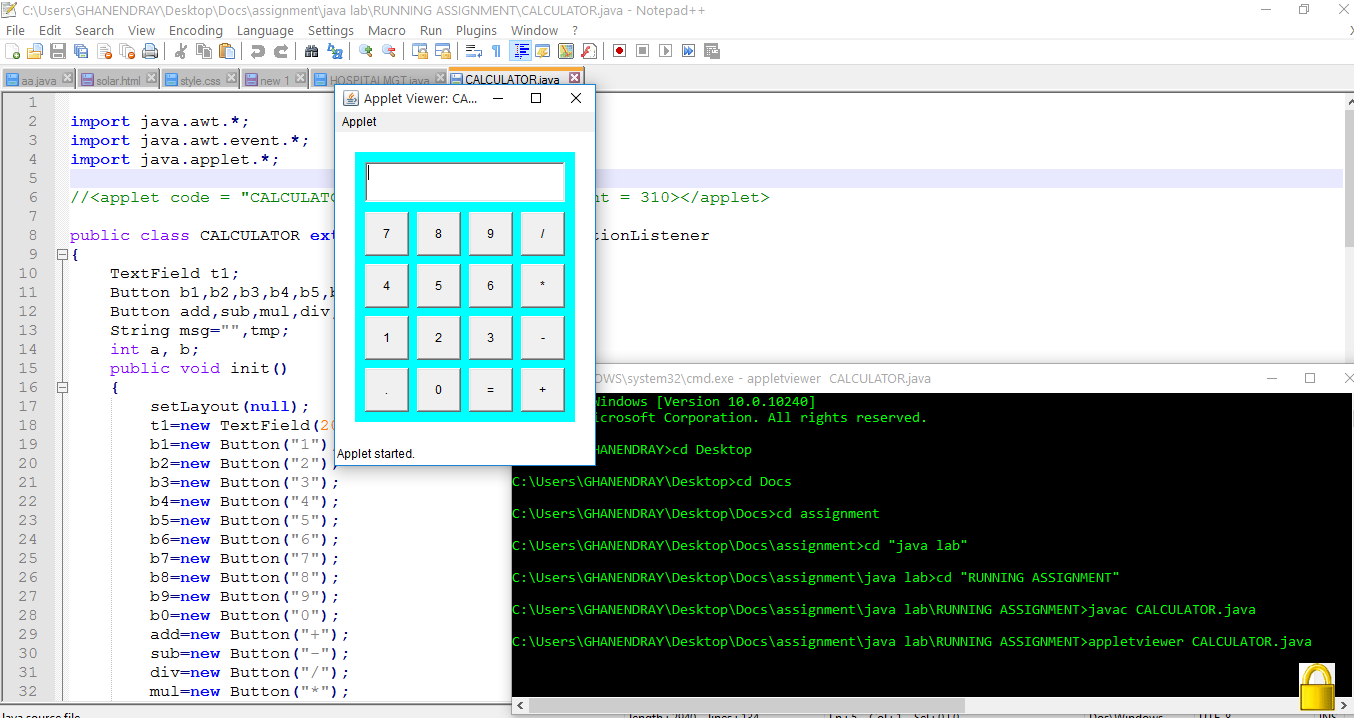1354x718 pixels.
Task: Zoom in using the toolbar icon
Action: pos(366,51)
